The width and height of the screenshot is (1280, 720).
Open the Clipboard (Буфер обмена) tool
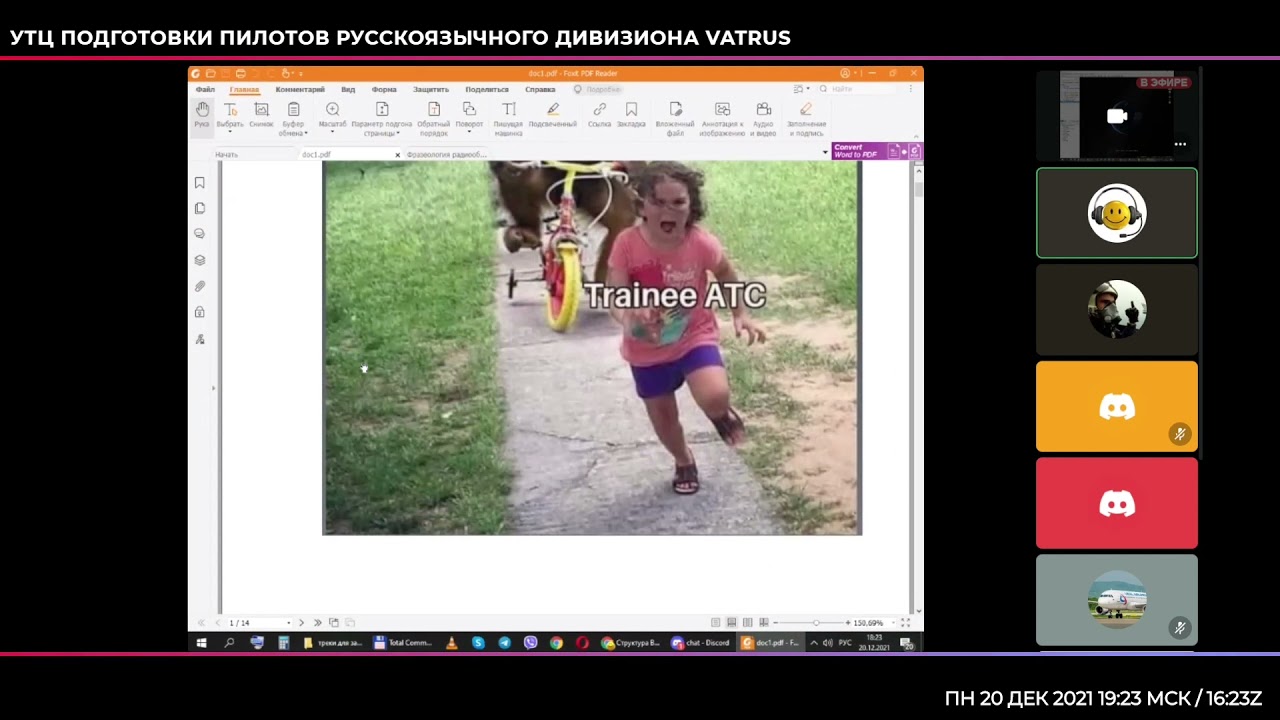click(293, 118)
